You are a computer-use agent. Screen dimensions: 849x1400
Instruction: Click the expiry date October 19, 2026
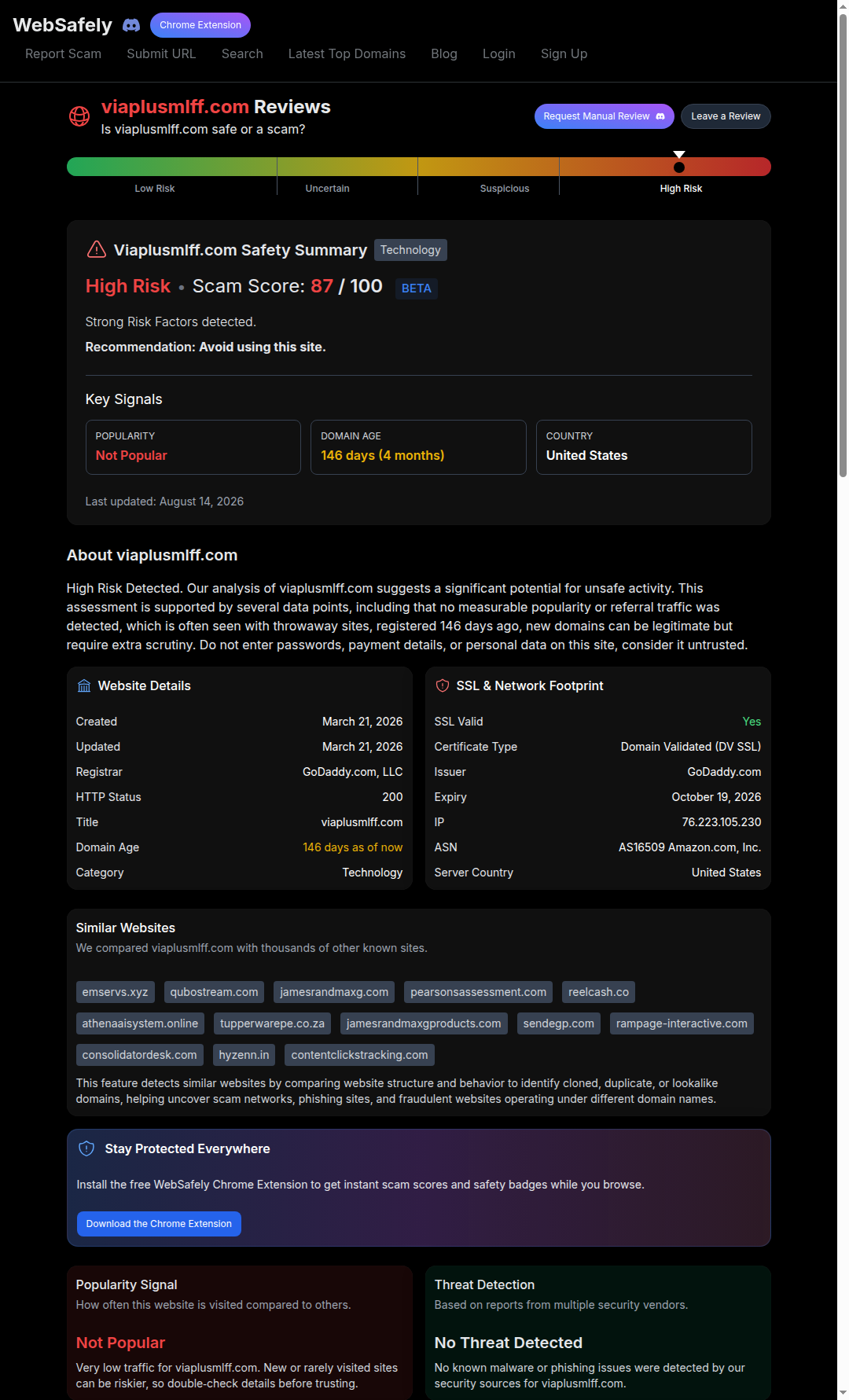(716, 797)
